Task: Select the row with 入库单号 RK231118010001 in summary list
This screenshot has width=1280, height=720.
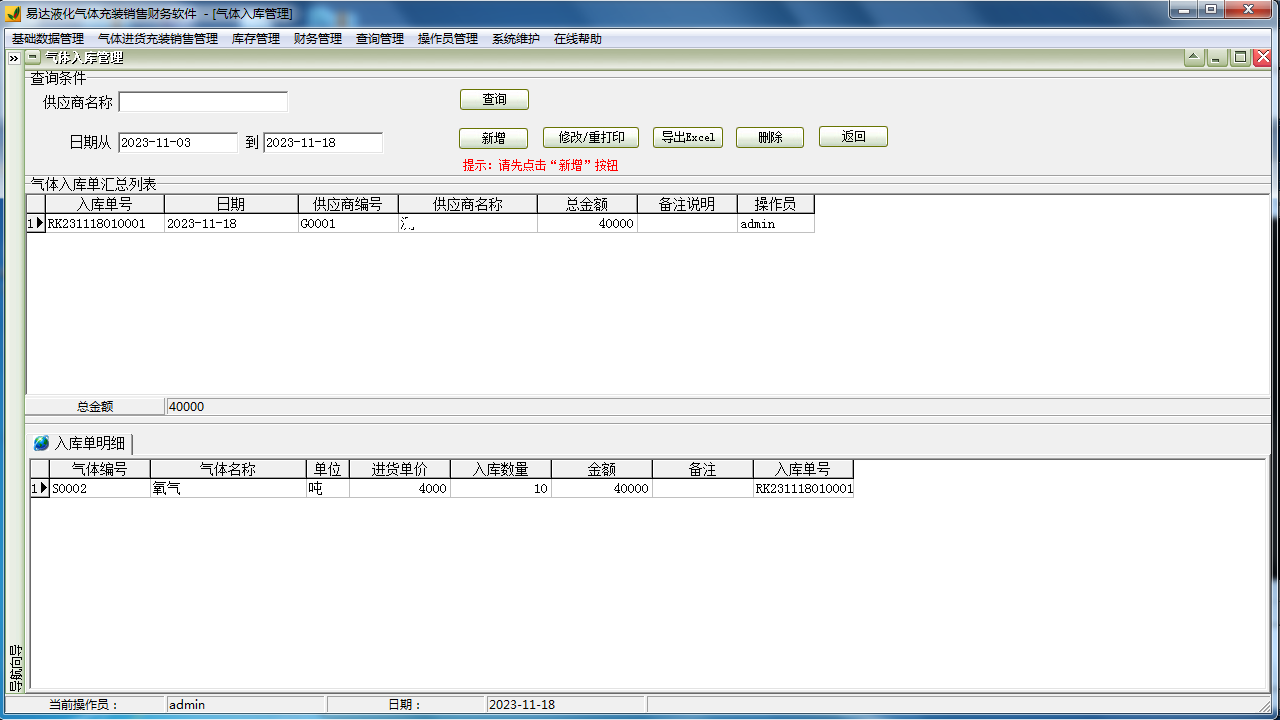Action: (x=104, y=224)
